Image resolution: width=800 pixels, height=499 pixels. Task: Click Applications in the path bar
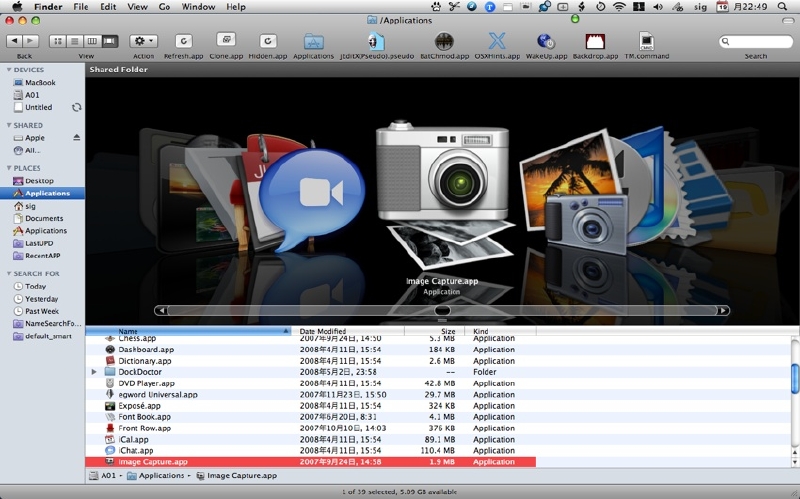pos(156,476)
